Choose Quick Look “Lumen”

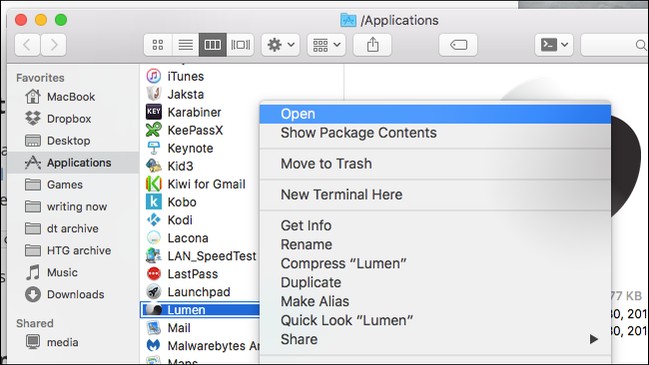(435, 320)
